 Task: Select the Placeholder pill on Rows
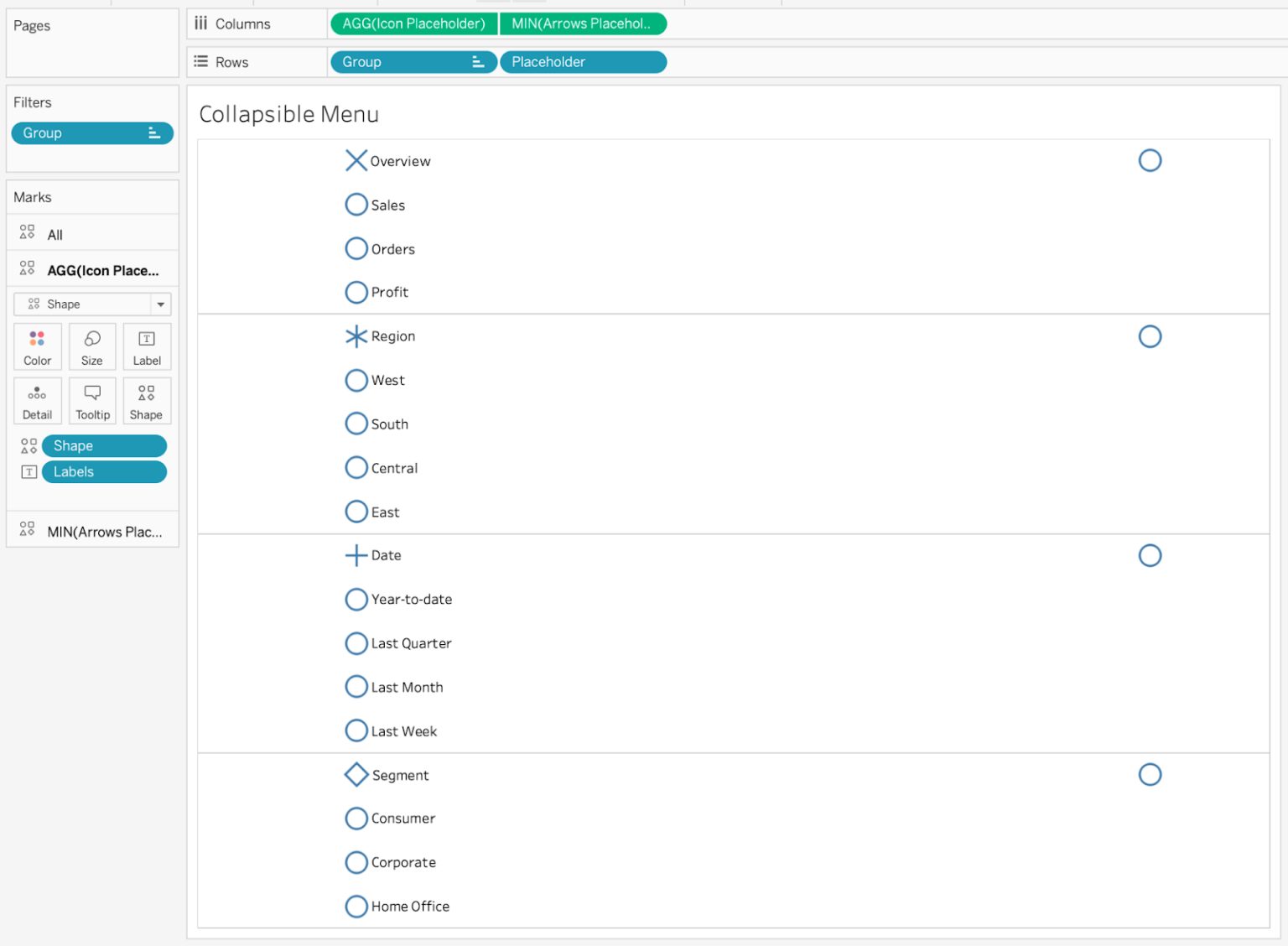pyautogui.click(x=583, y=61)
